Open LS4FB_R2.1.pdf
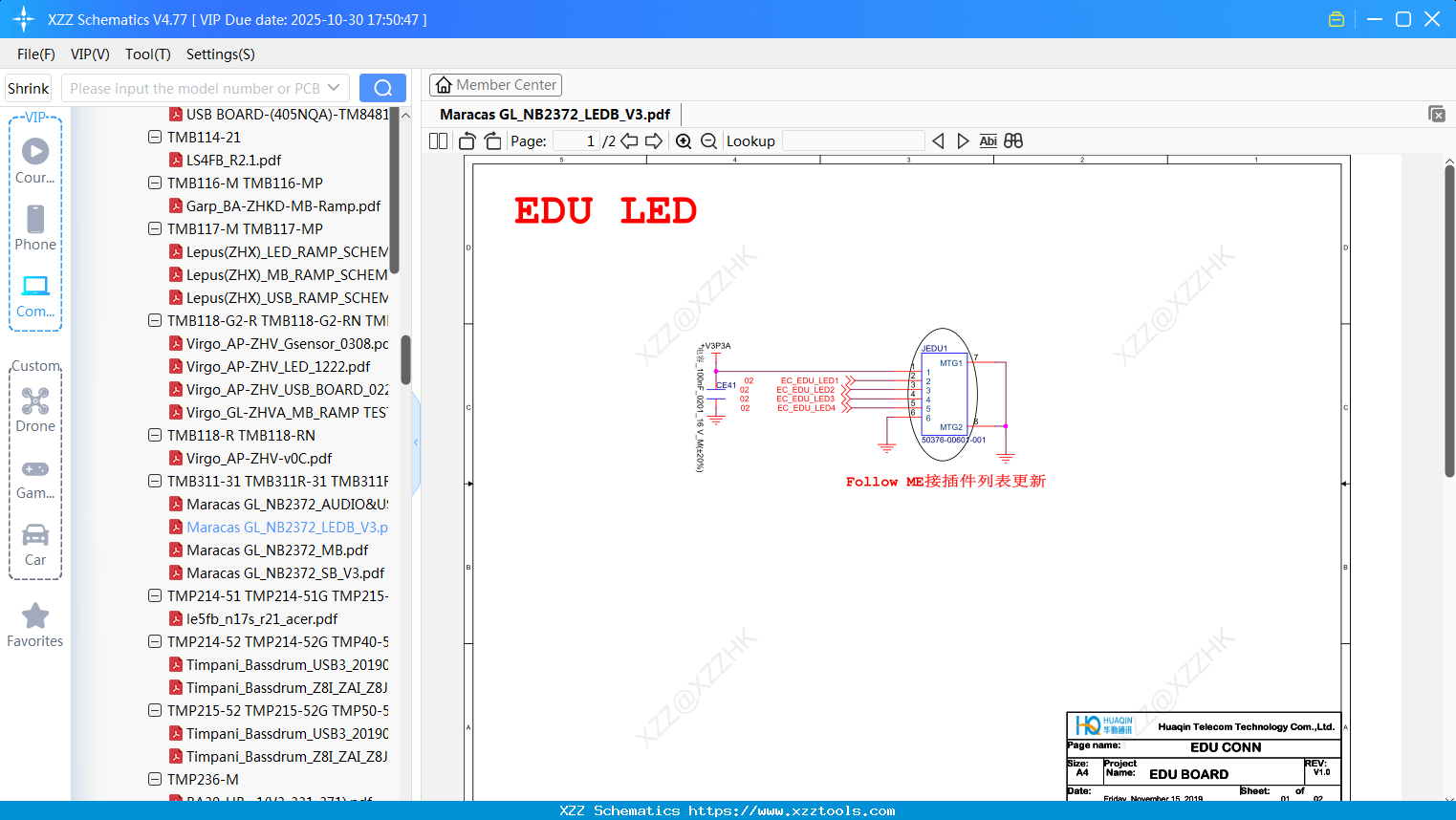Viewport: 1456px width, 820px height. tap(233, 160)
